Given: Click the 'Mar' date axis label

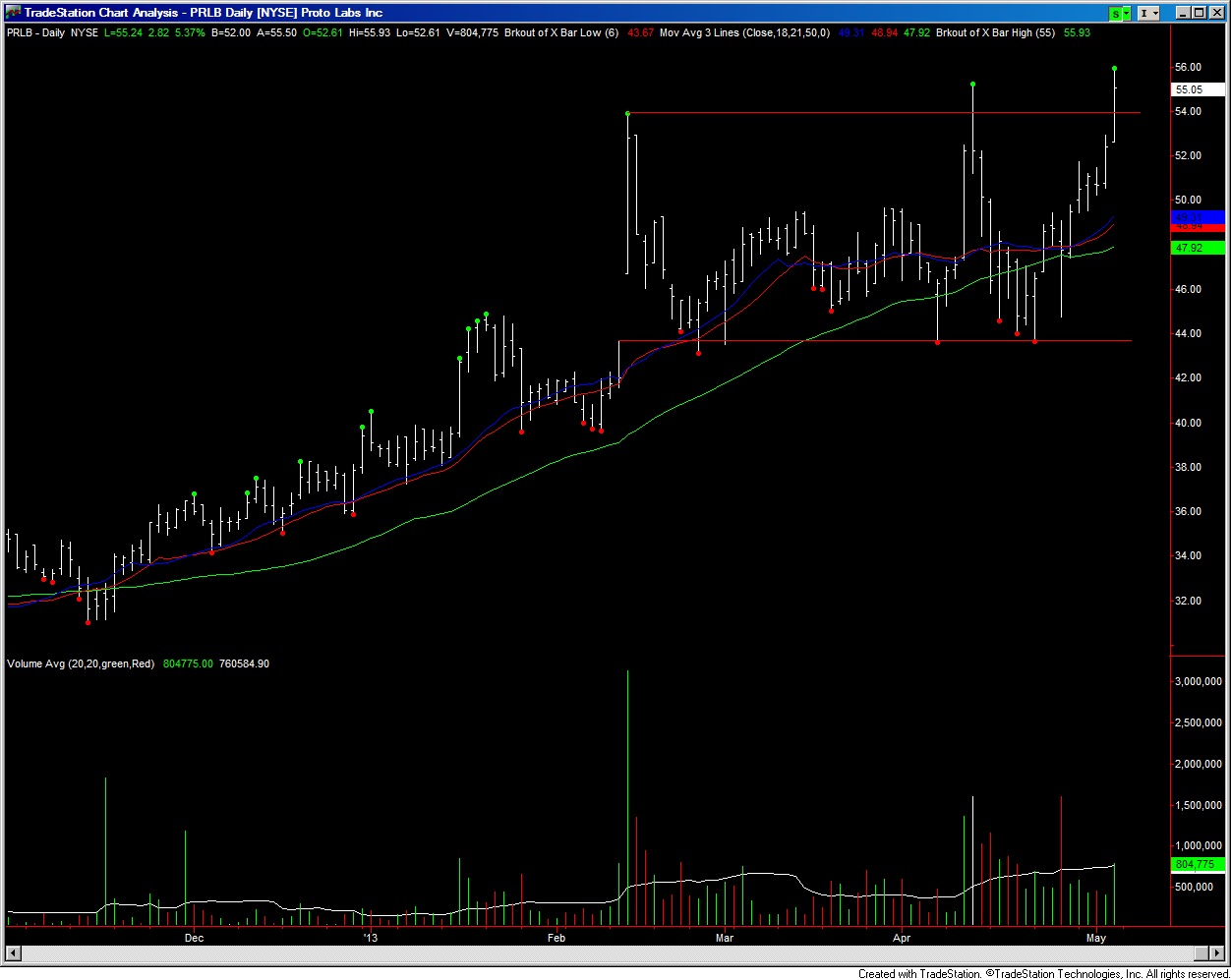Looking at the screenshot, I should click(725, 938).
